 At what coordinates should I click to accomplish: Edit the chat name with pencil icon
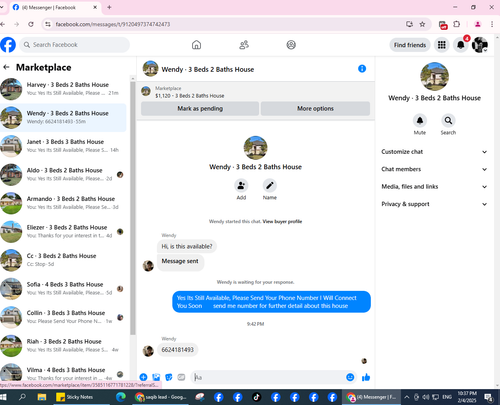[x=270, y=185]
